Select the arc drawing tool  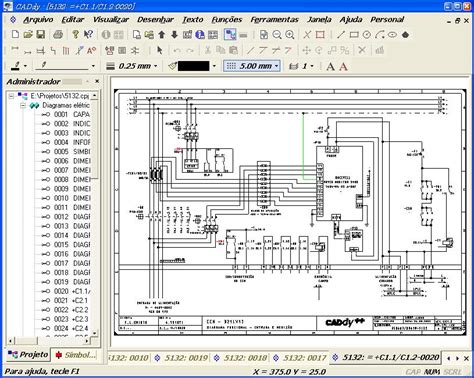point(380,35)
